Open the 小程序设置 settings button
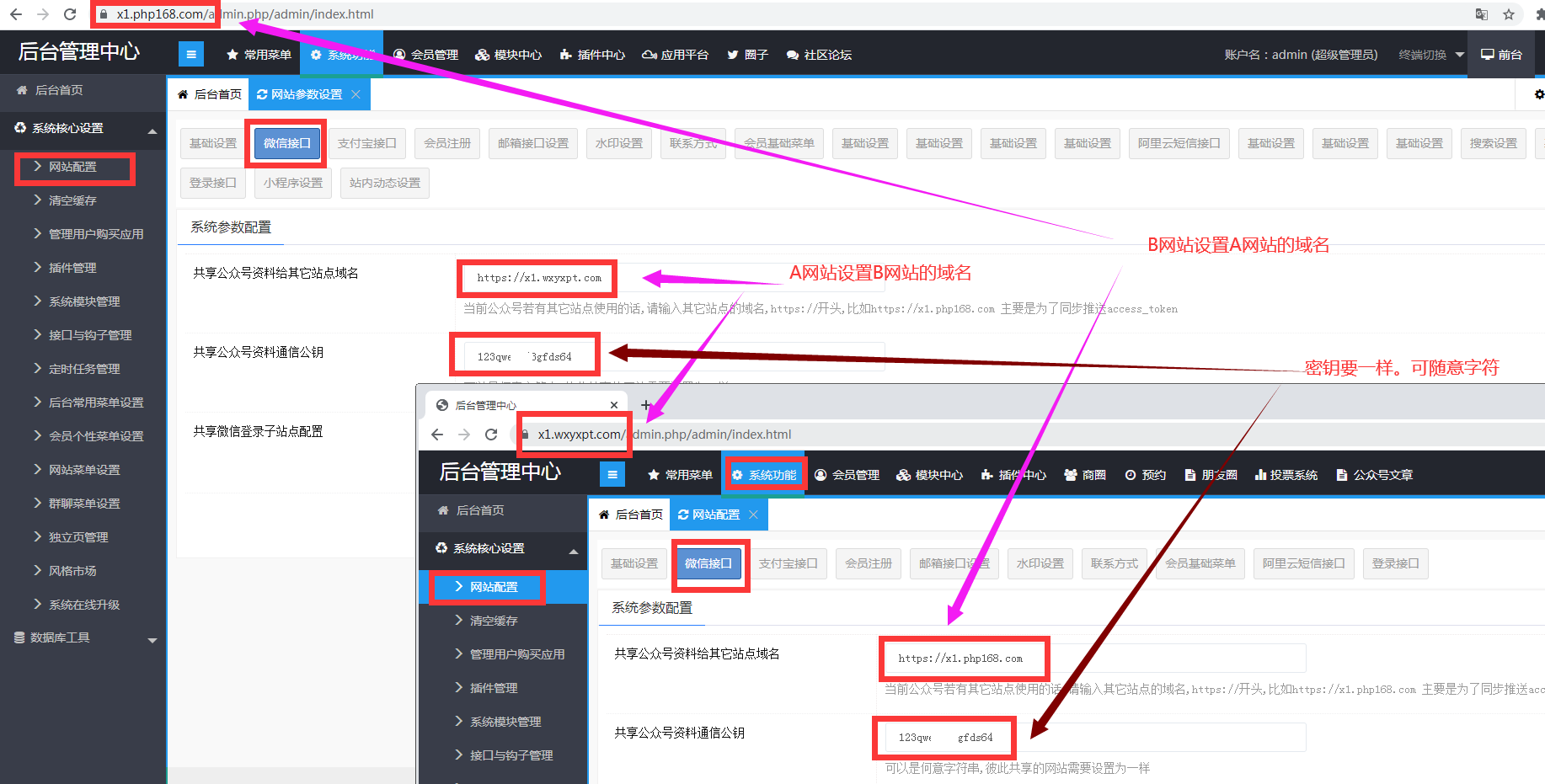The height and width of the screenshot is (784, 1545). click(292, 183)
